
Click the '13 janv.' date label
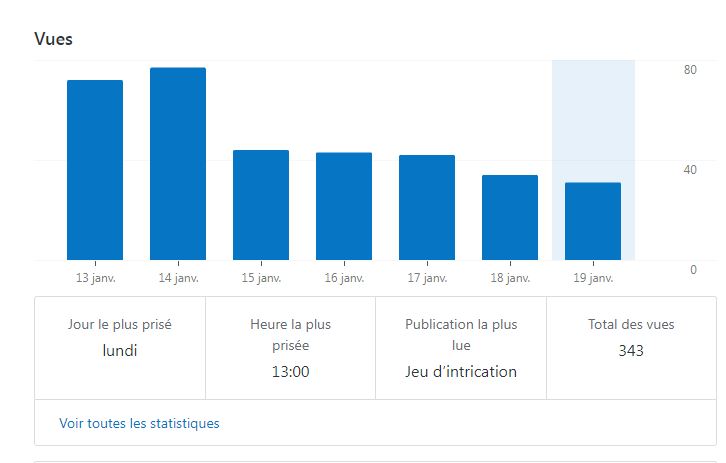[x=96, y=278]
